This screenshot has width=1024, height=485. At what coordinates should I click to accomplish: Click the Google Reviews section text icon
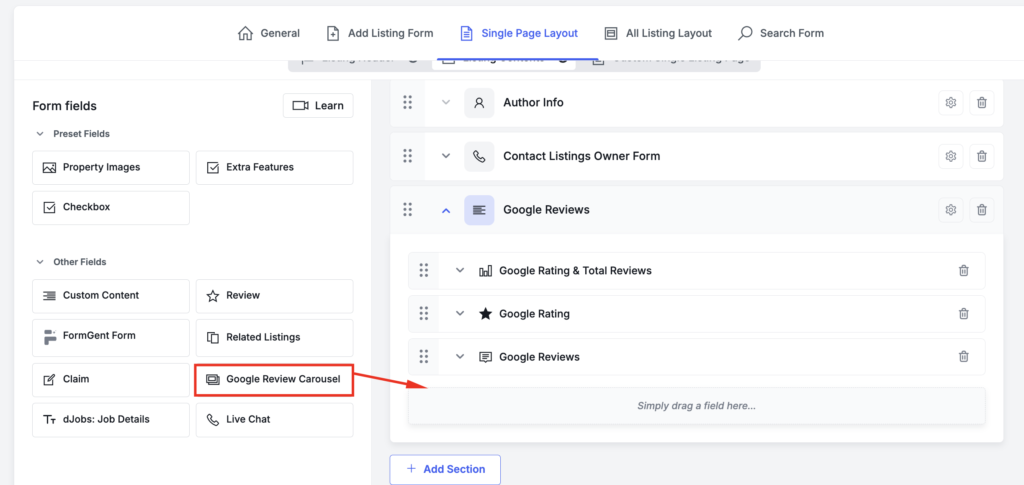(479, 210)
